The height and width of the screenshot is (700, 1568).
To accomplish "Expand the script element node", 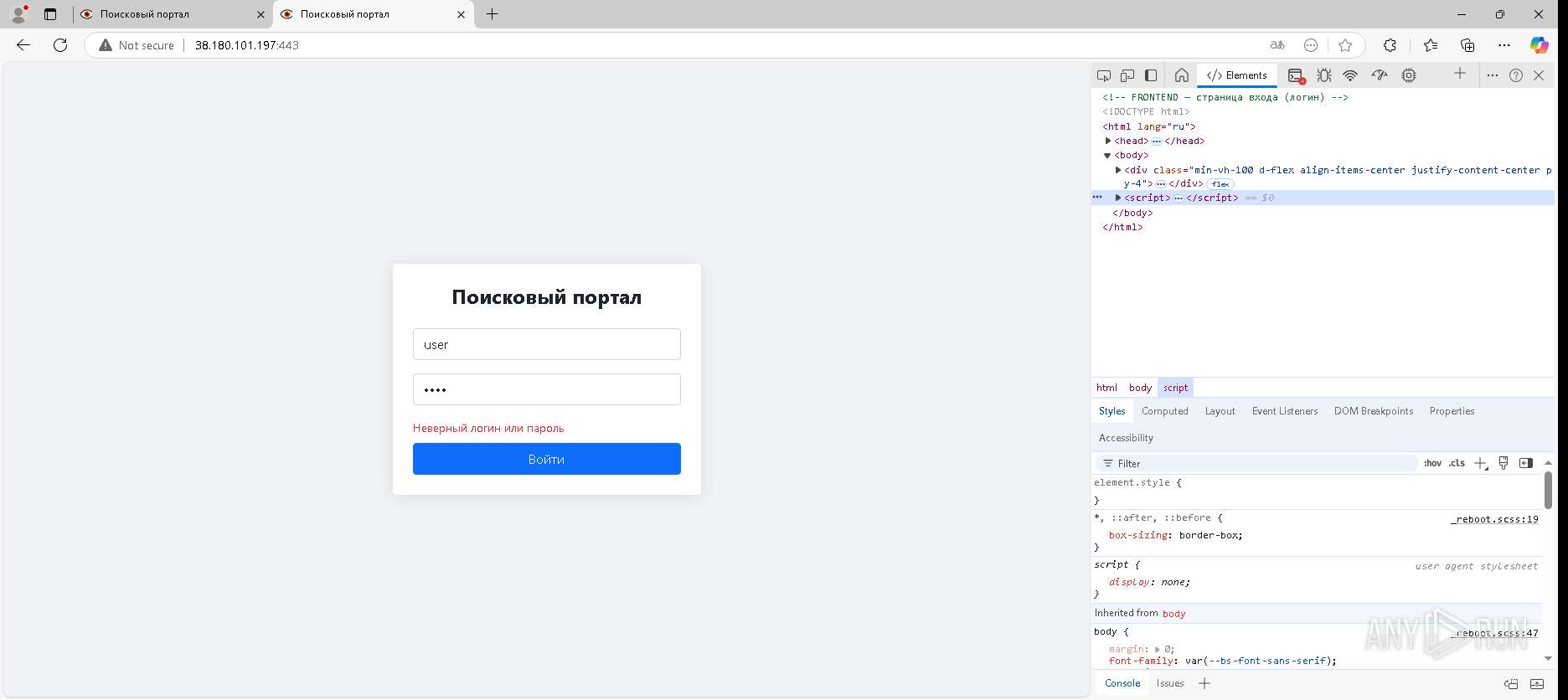I will pos(1118,198).
